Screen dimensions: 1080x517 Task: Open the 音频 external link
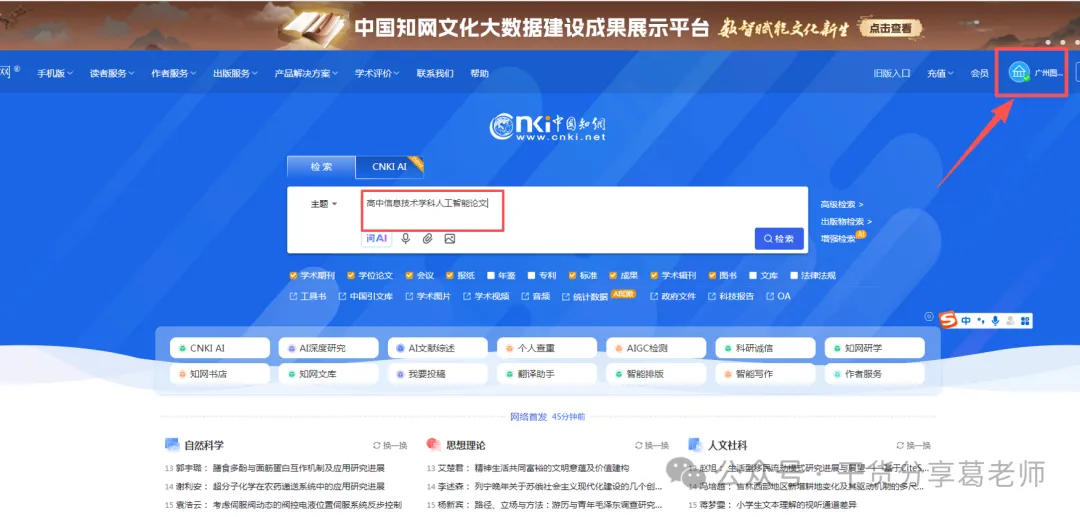[x=536, y=296]
